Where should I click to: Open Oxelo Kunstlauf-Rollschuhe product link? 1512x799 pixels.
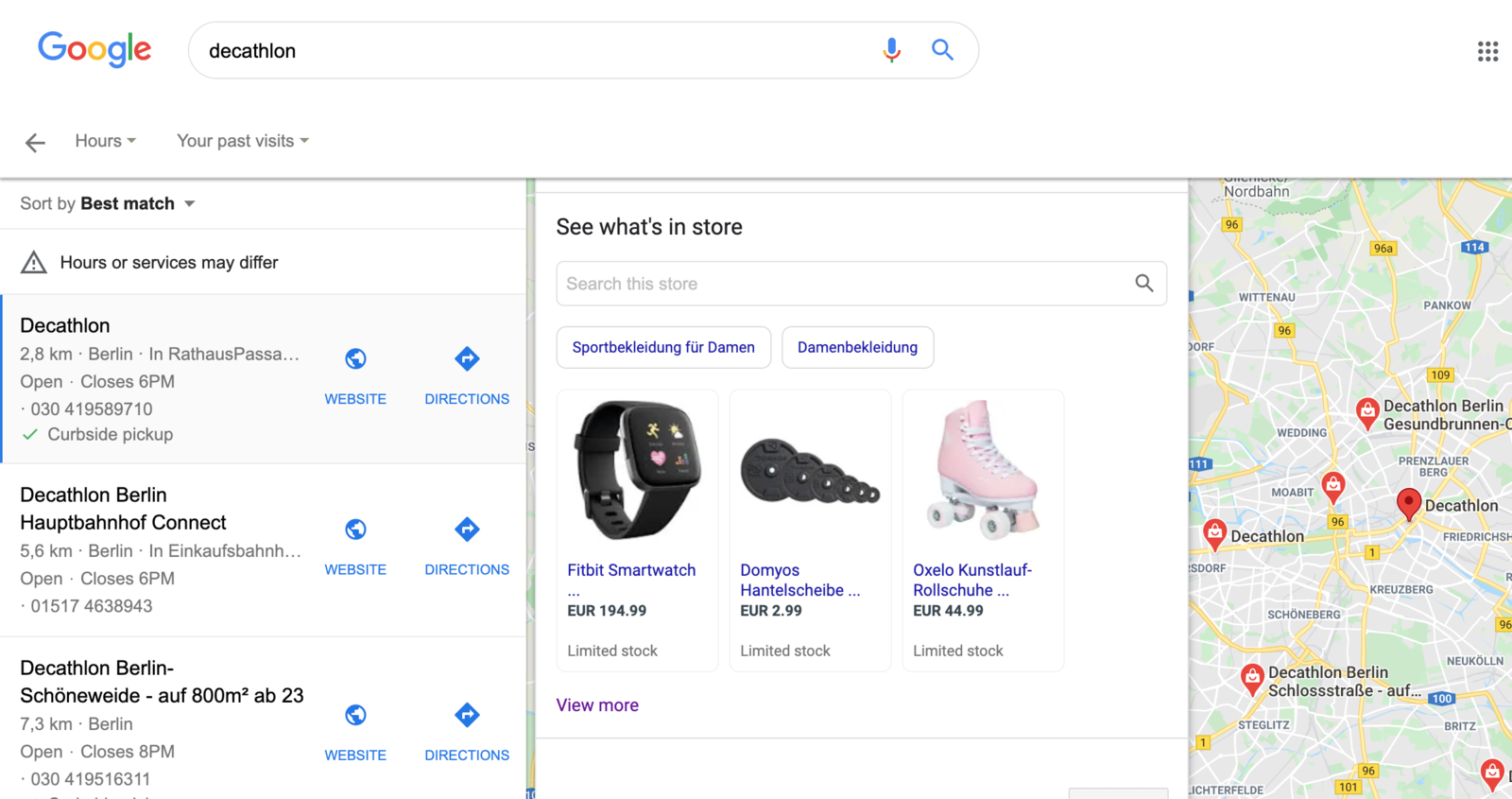pos(972,581)
